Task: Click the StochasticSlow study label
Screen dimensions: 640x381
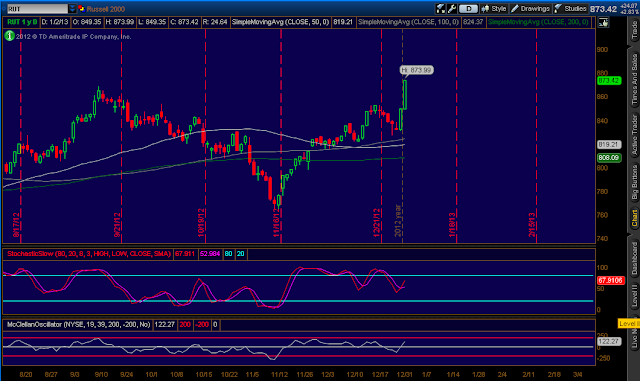Action: 89,254
